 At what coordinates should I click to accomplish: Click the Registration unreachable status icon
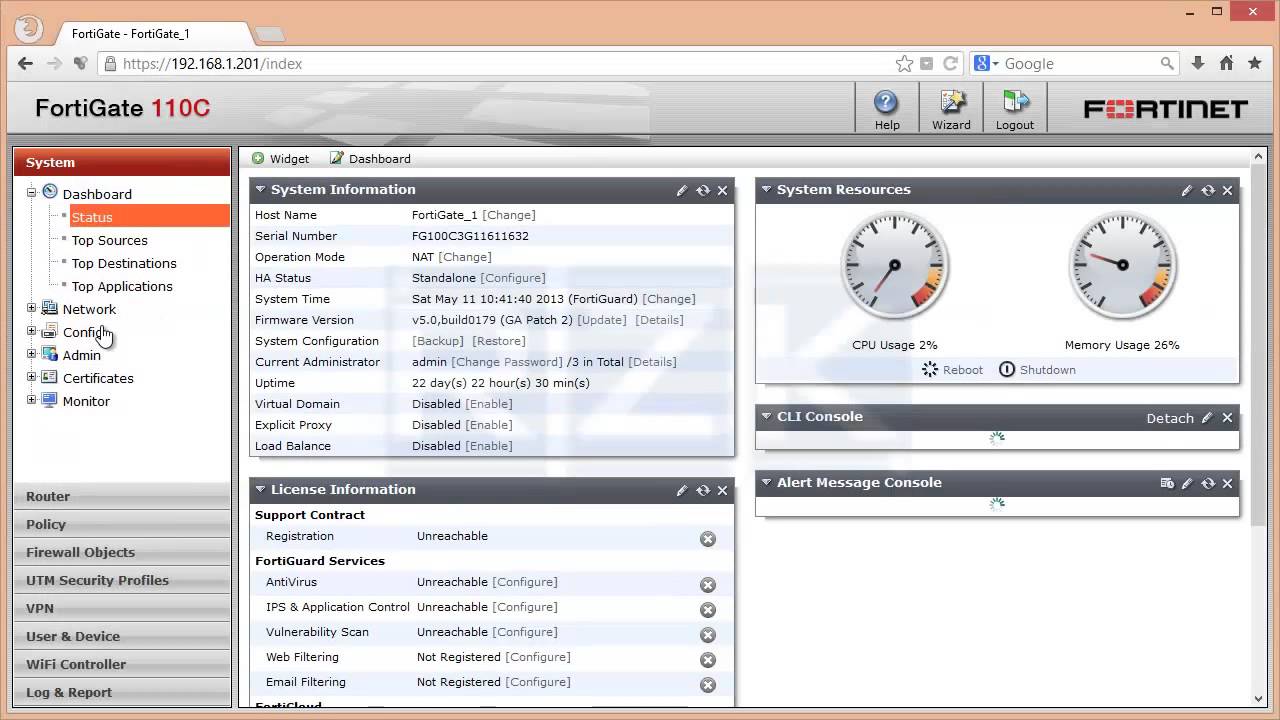coord(708,539)
